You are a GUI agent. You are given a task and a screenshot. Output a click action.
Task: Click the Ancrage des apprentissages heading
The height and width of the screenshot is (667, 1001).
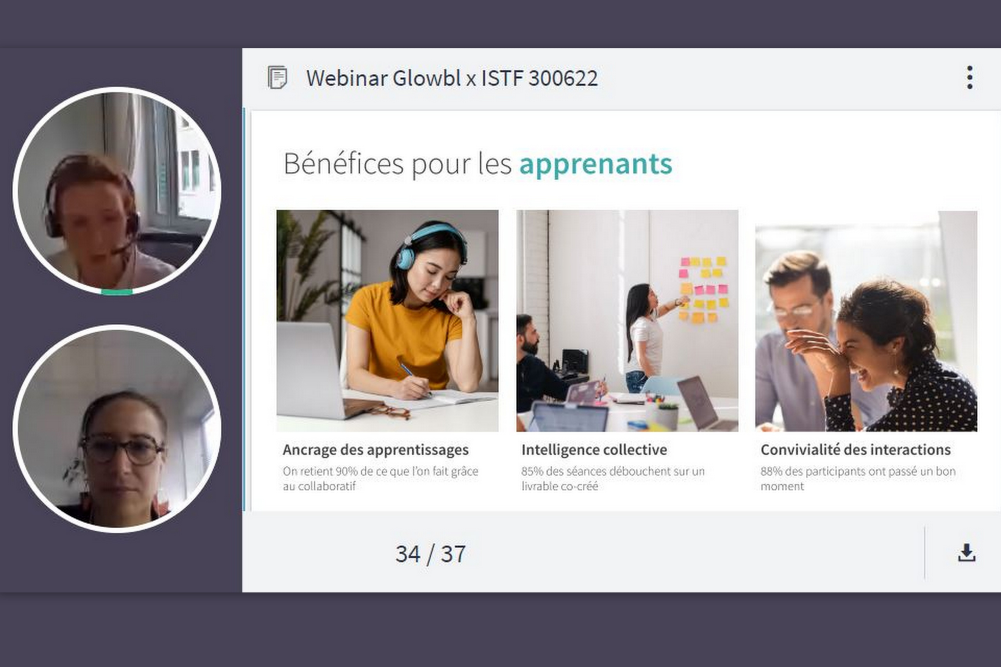375,449
